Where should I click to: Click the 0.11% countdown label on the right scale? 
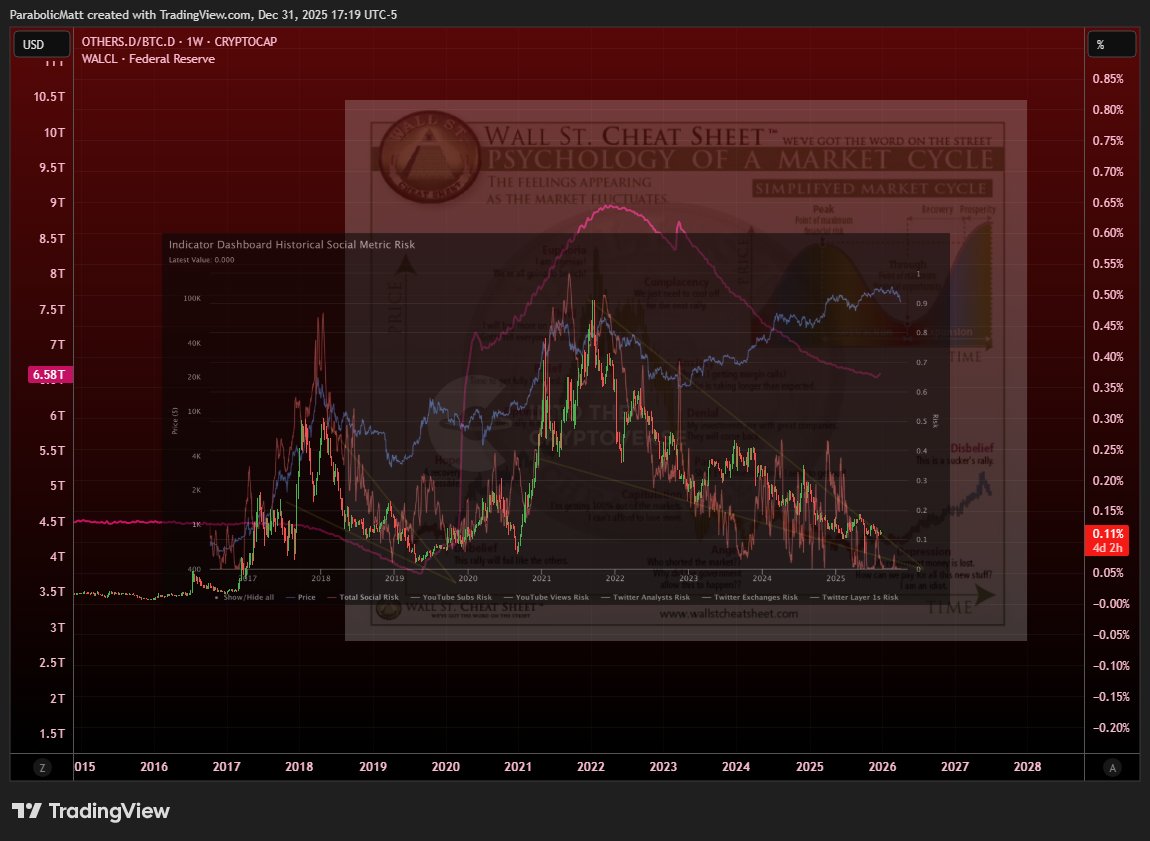pyautogui.click(x=1107, y=540)
